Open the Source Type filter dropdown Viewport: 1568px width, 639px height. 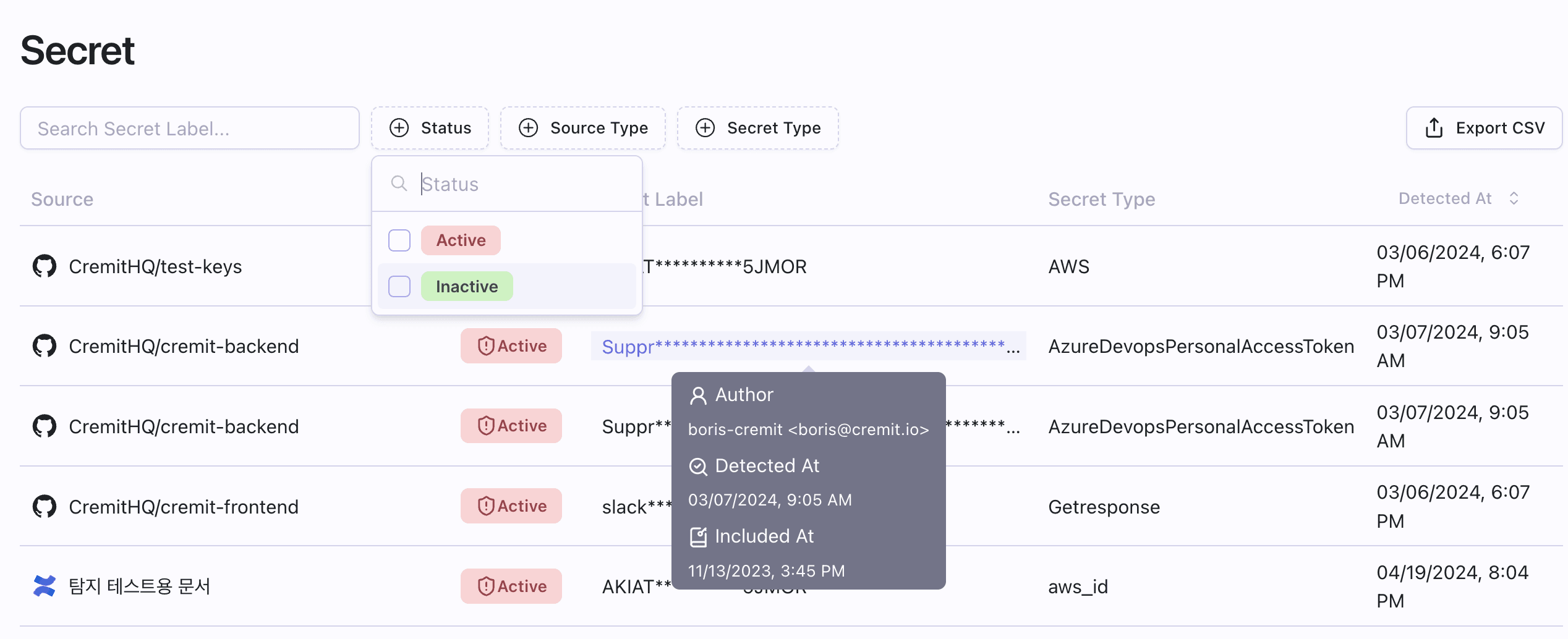coord(582,128)
